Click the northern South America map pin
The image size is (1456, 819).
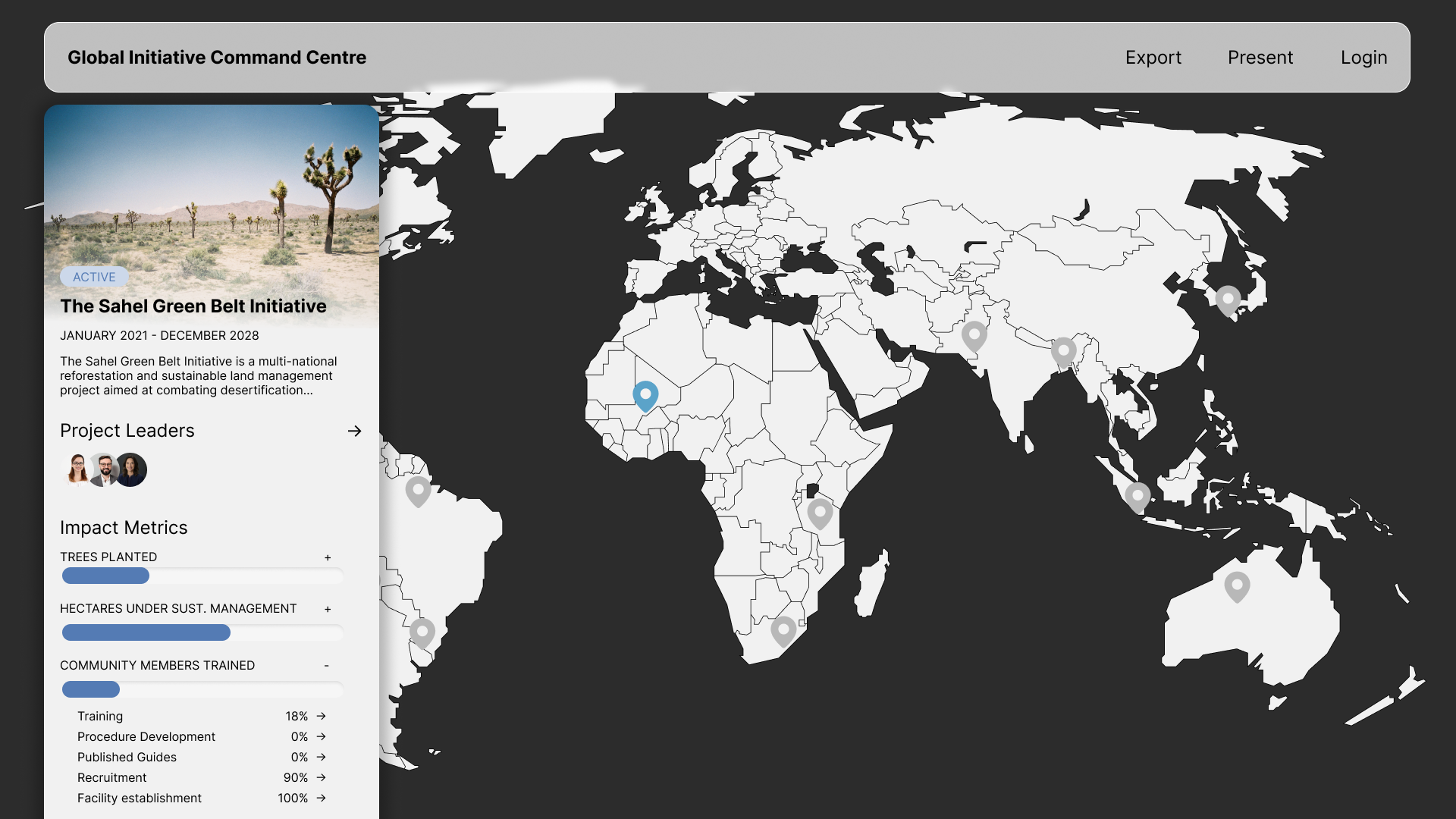click(x=418, y=491)
